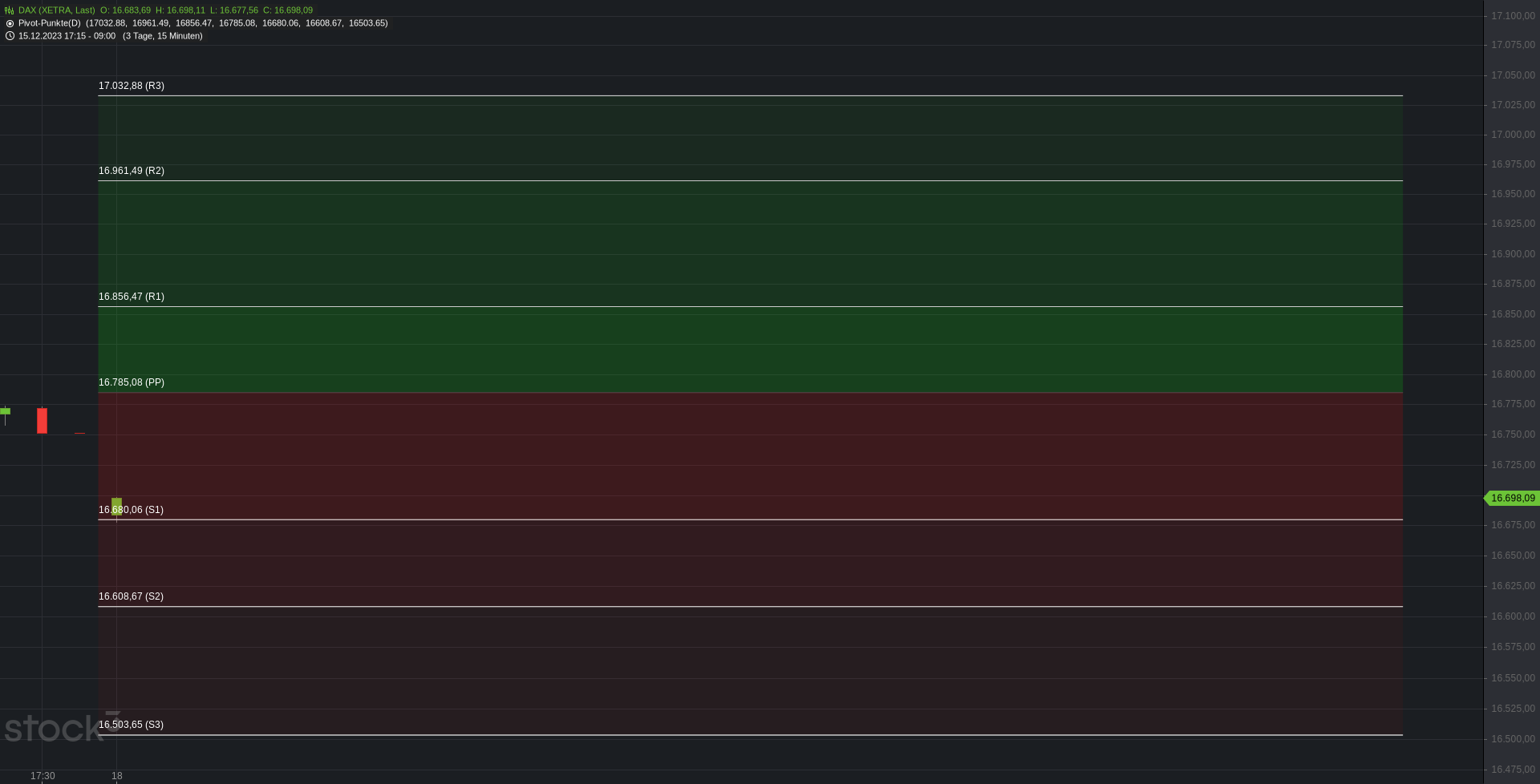
Task: Select the green 16.698,09 current price tag
Action: 1512,499
